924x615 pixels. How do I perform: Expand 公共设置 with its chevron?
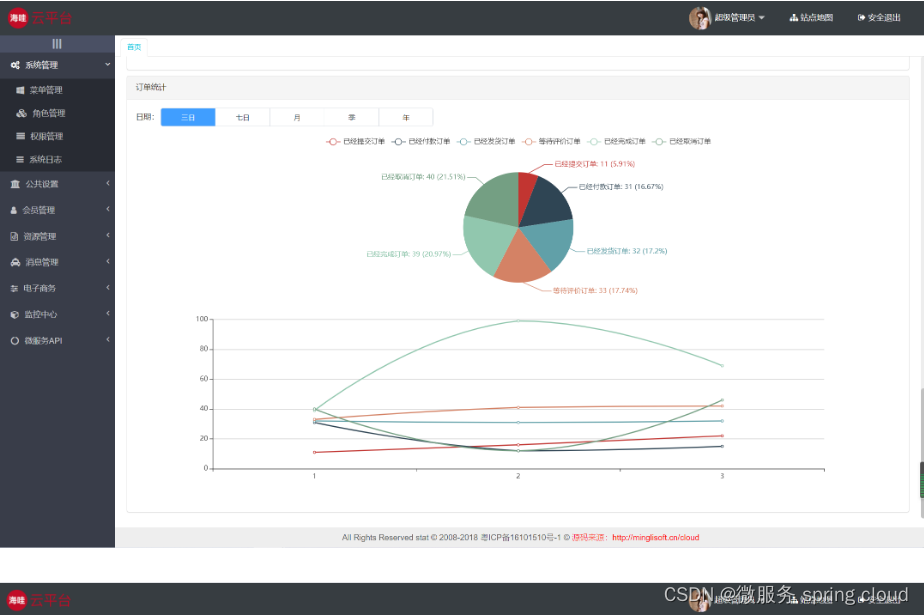point(108,183)
